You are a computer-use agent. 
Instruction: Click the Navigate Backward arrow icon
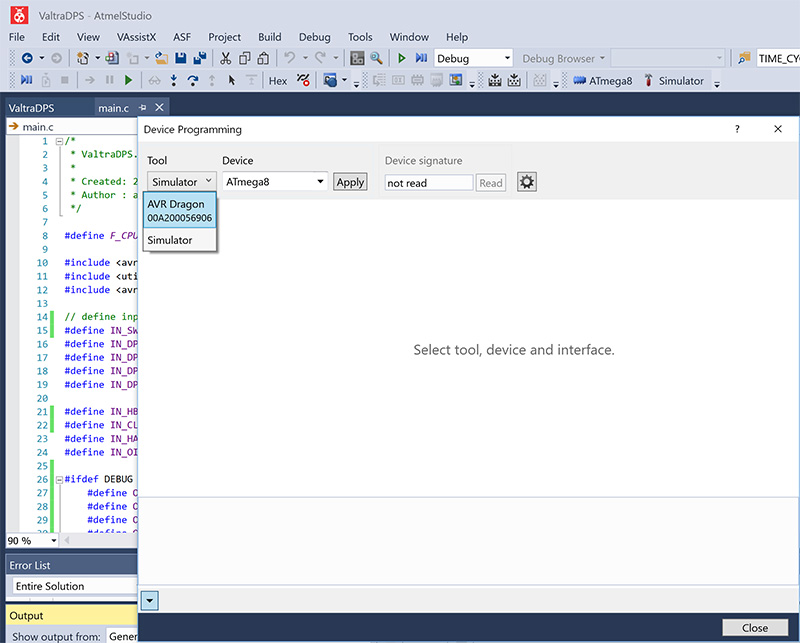27,59
